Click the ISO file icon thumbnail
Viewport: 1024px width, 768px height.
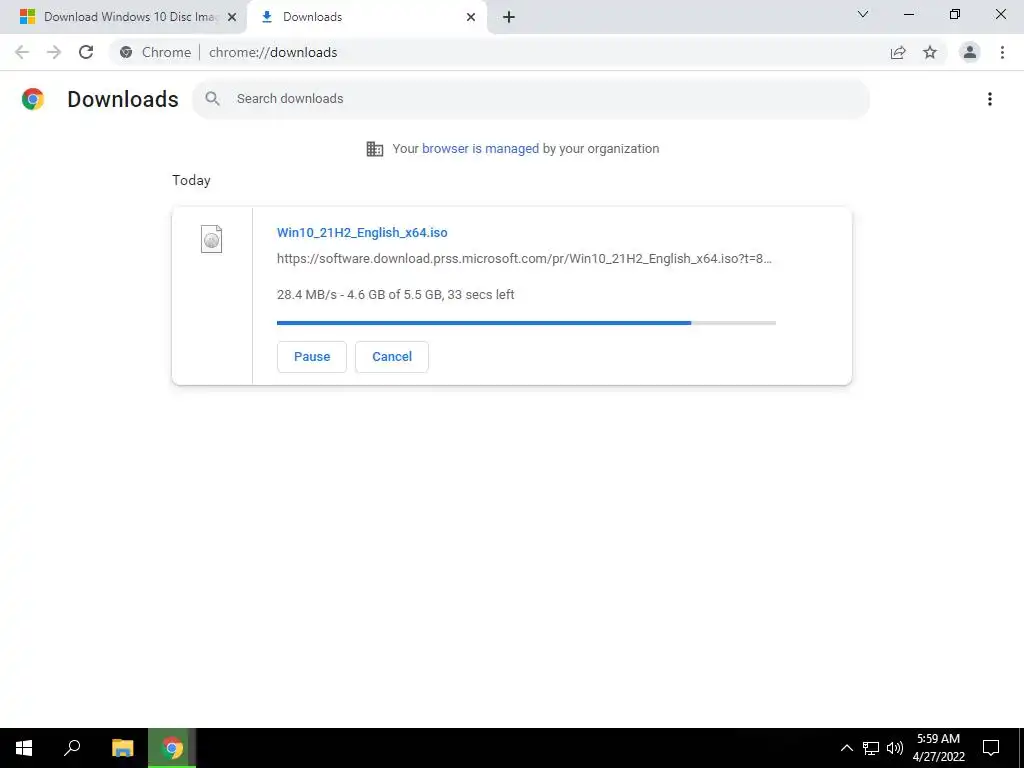click(x=212, y=239)
